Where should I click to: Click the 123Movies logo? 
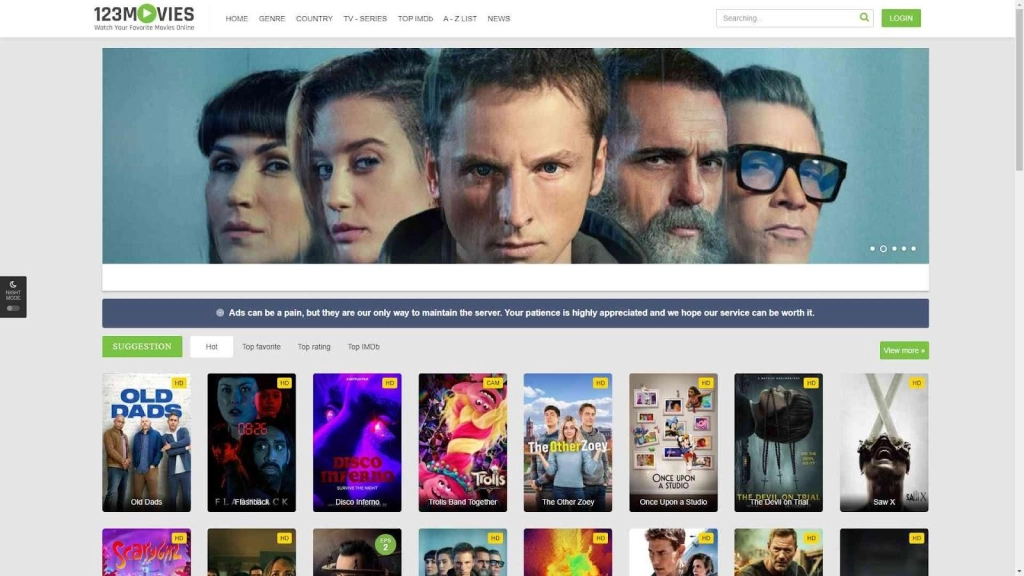point(144,17)
